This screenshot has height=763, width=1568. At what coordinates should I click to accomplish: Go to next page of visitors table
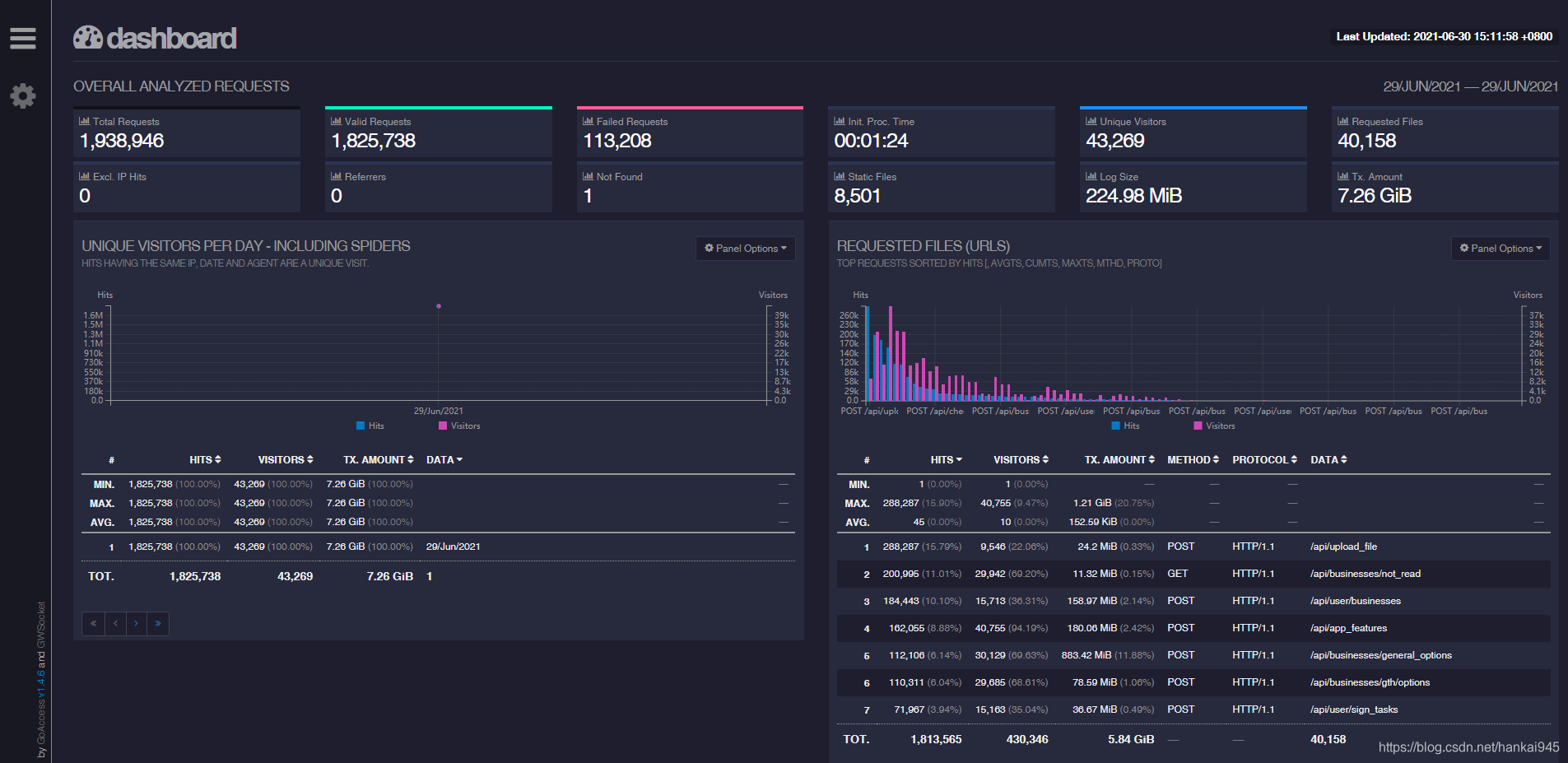[137, 623]
